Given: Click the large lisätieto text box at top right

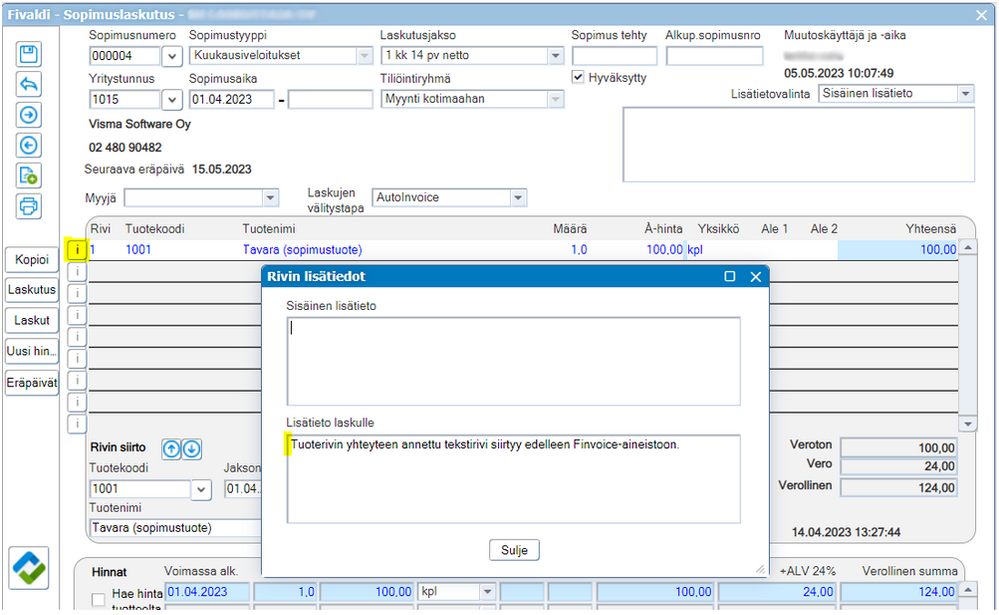Looking at the screenshot, I should tap(799, 145).
